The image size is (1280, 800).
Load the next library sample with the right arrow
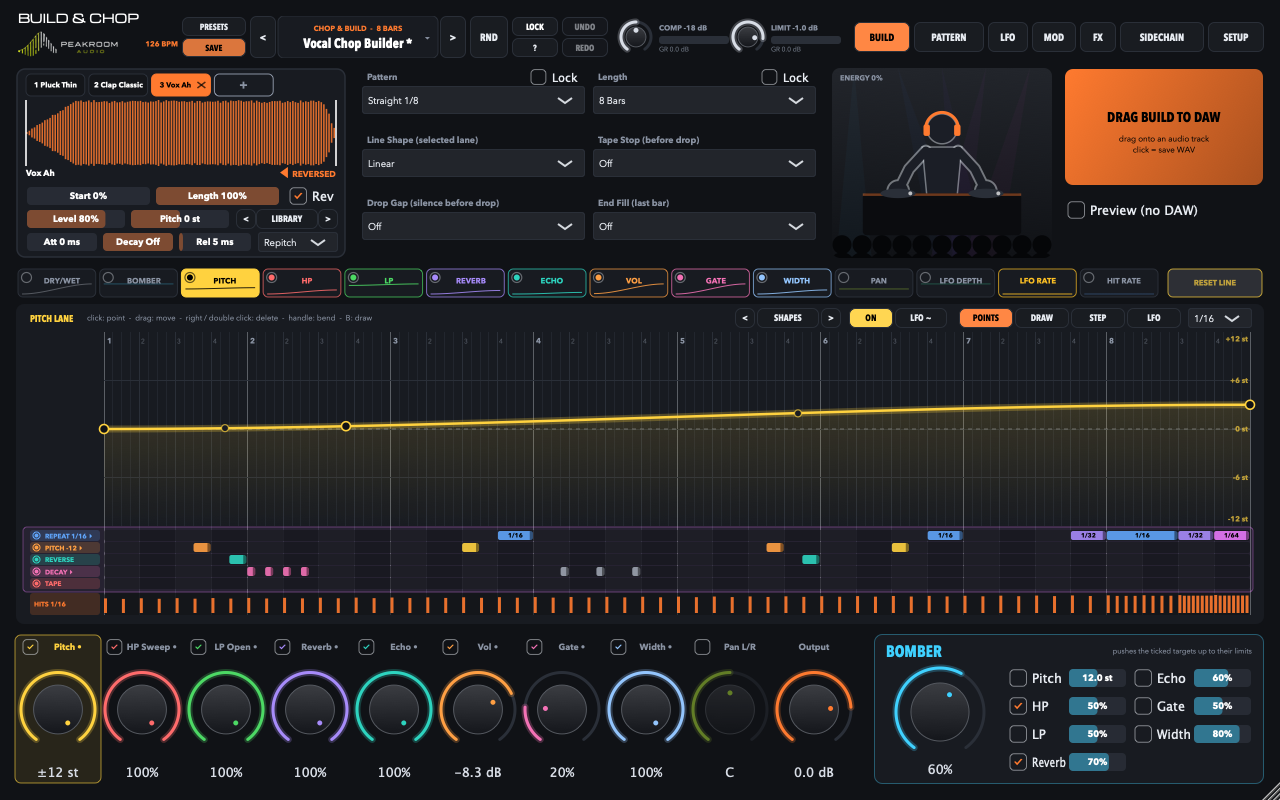pyautogui.click(x=327, y=219)
